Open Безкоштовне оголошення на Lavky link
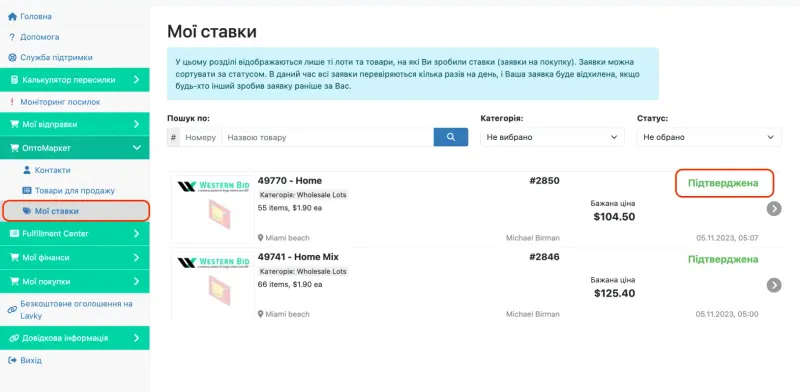Image resolution: width=800 pixels, height=392 pixels. [77, 310]
